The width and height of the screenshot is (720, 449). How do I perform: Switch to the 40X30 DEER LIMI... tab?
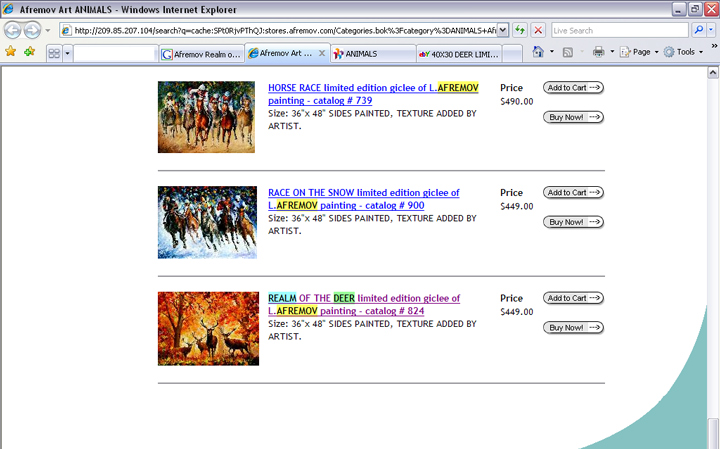point(459,54)
